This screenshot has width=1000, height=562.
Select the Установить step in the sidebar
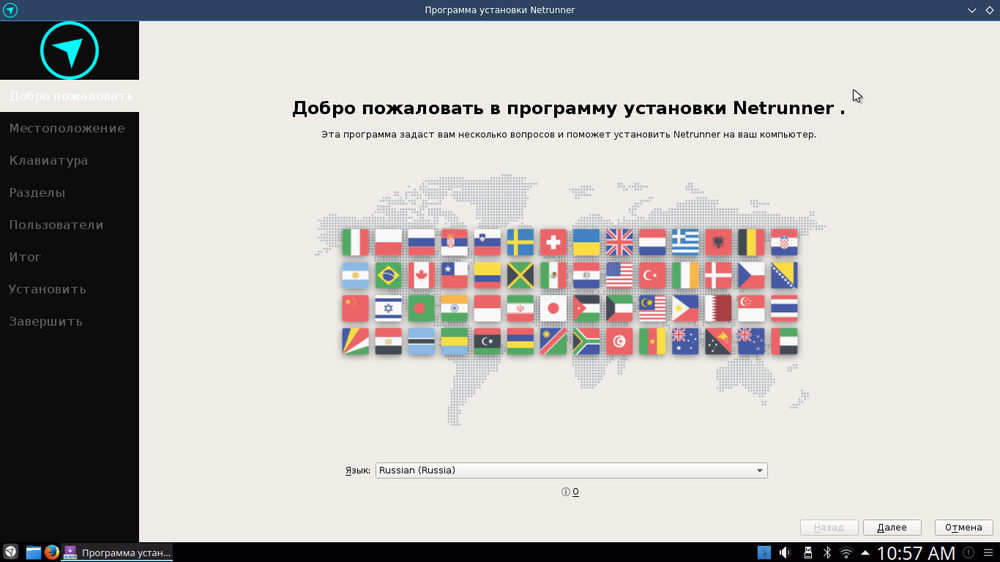click(70, 290)
